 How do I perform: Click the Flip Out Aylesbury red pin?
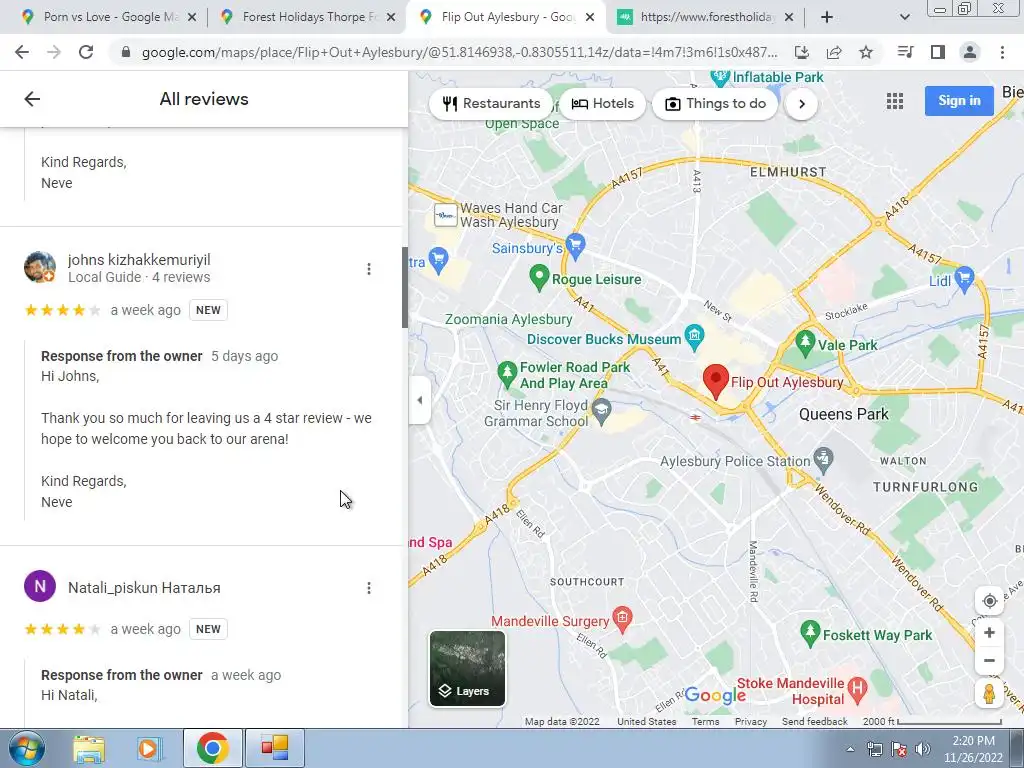(716, 381)
